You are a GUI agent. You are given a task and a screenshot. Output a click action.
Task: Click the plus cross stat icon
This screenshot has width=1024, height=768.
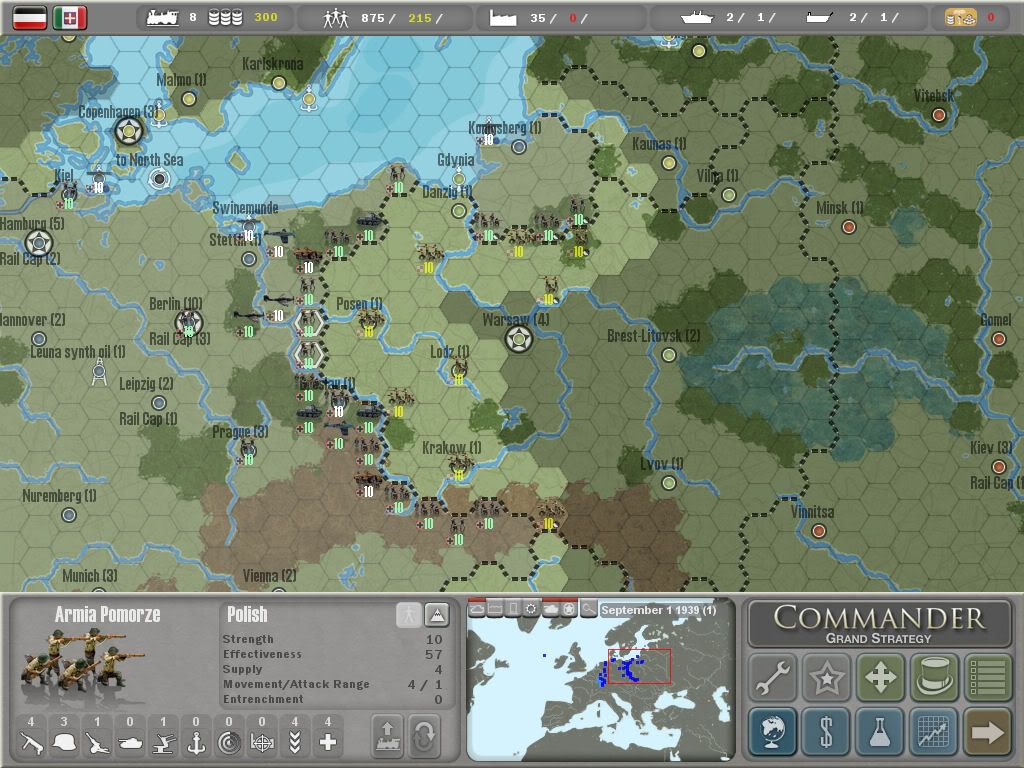(328, 742)
